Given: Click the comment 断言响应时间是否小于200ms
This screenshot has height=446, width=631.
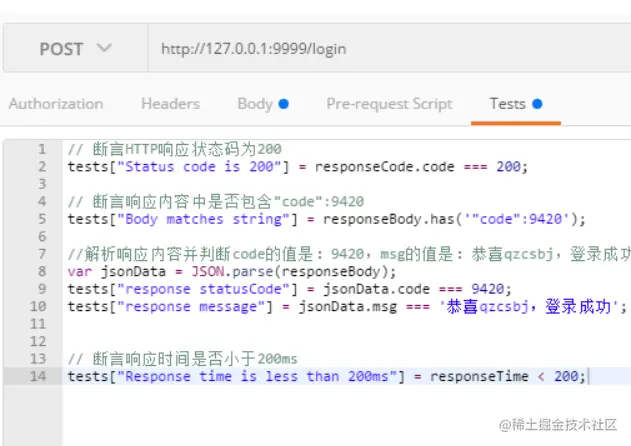Looking at the screenshot, I should 183,359.
